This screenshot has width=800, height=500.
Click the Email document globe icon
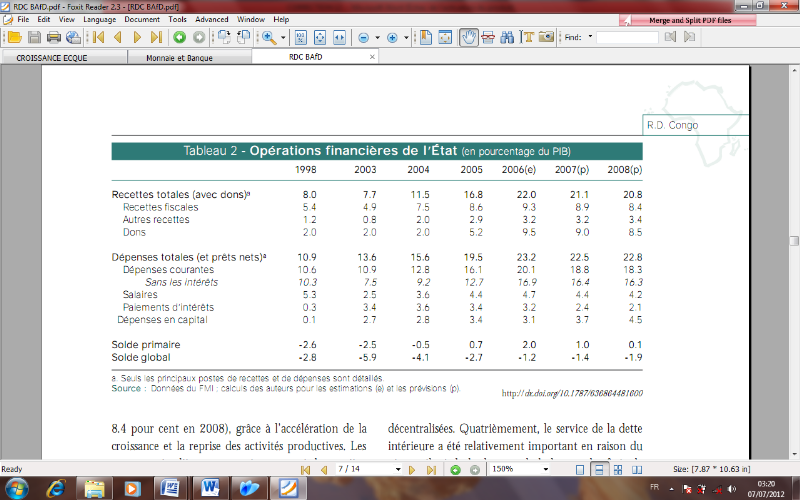coord(73,37)
